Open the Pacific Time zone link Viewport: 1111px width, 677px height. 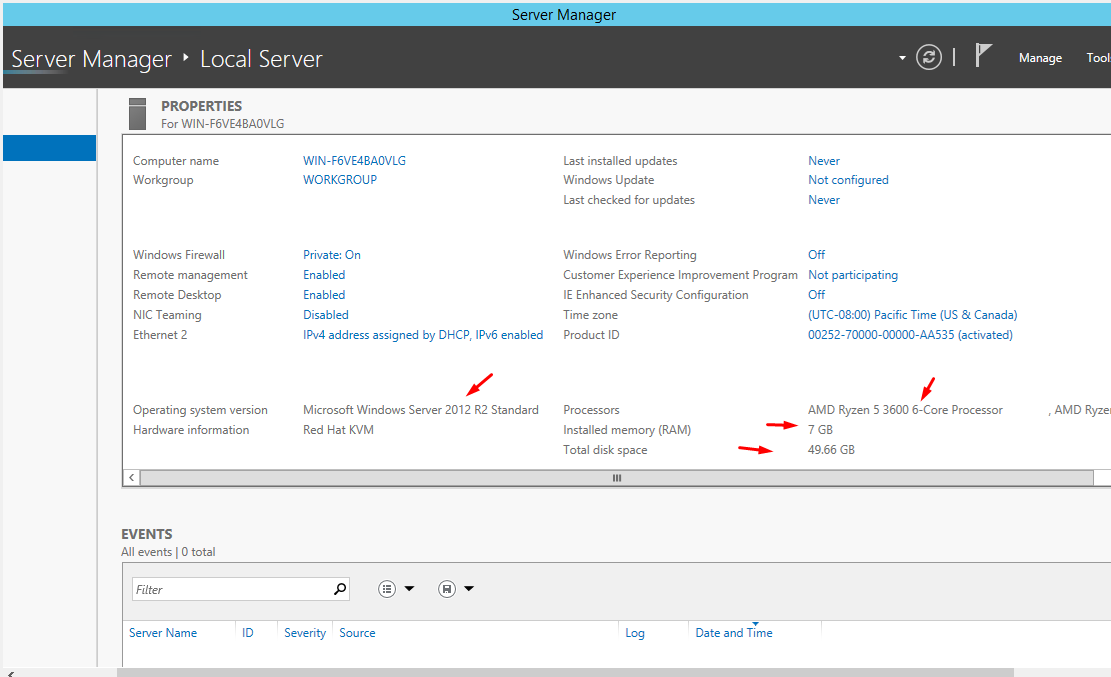pyautogui.click(x=913, y=314)
